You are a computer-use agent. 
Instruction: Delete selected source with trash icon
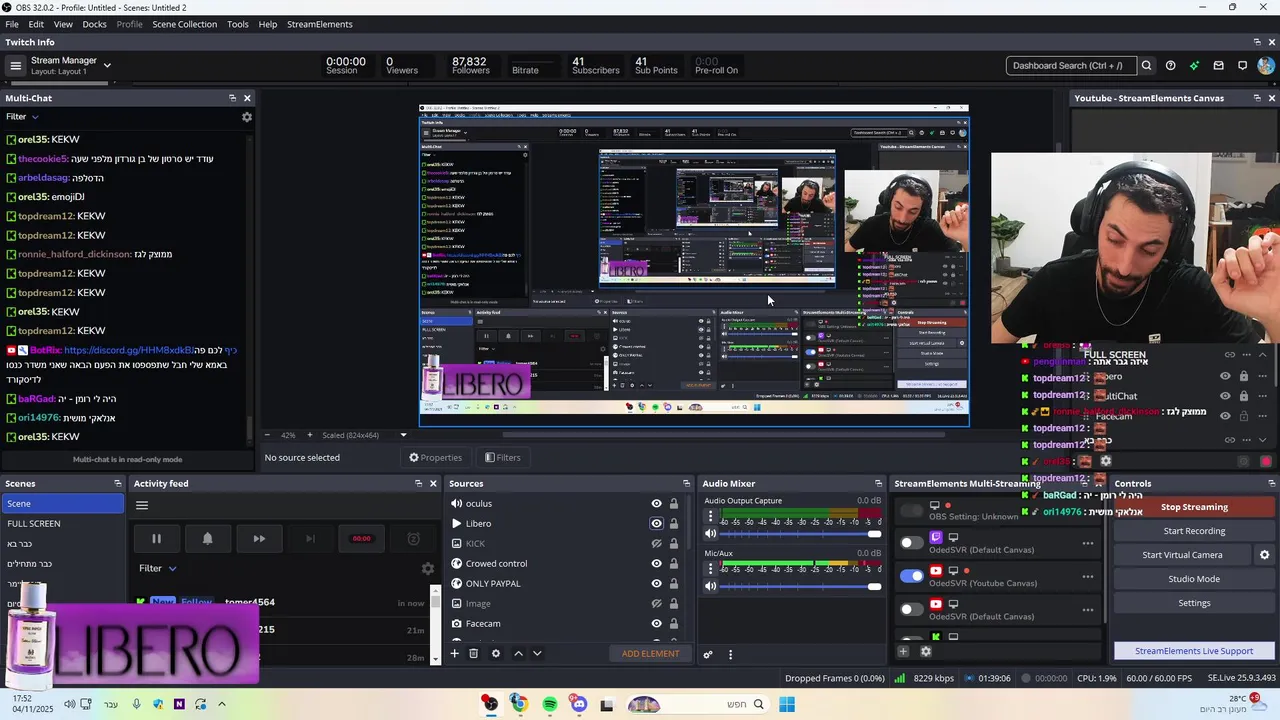coord(474,654)
